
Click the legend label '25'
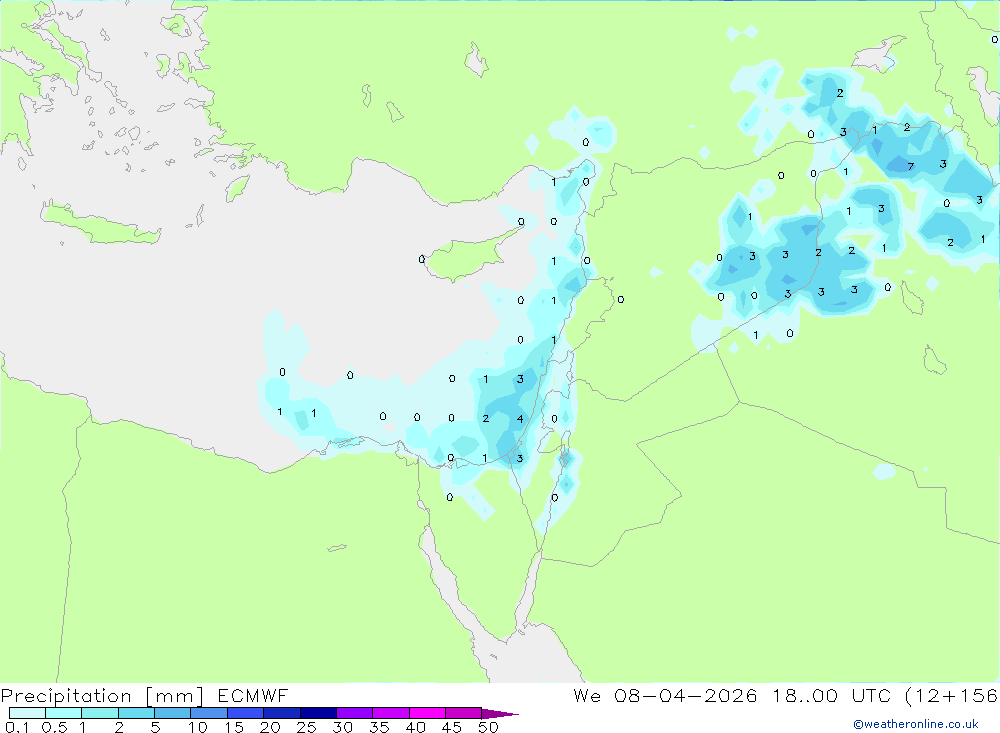point(307,727)
